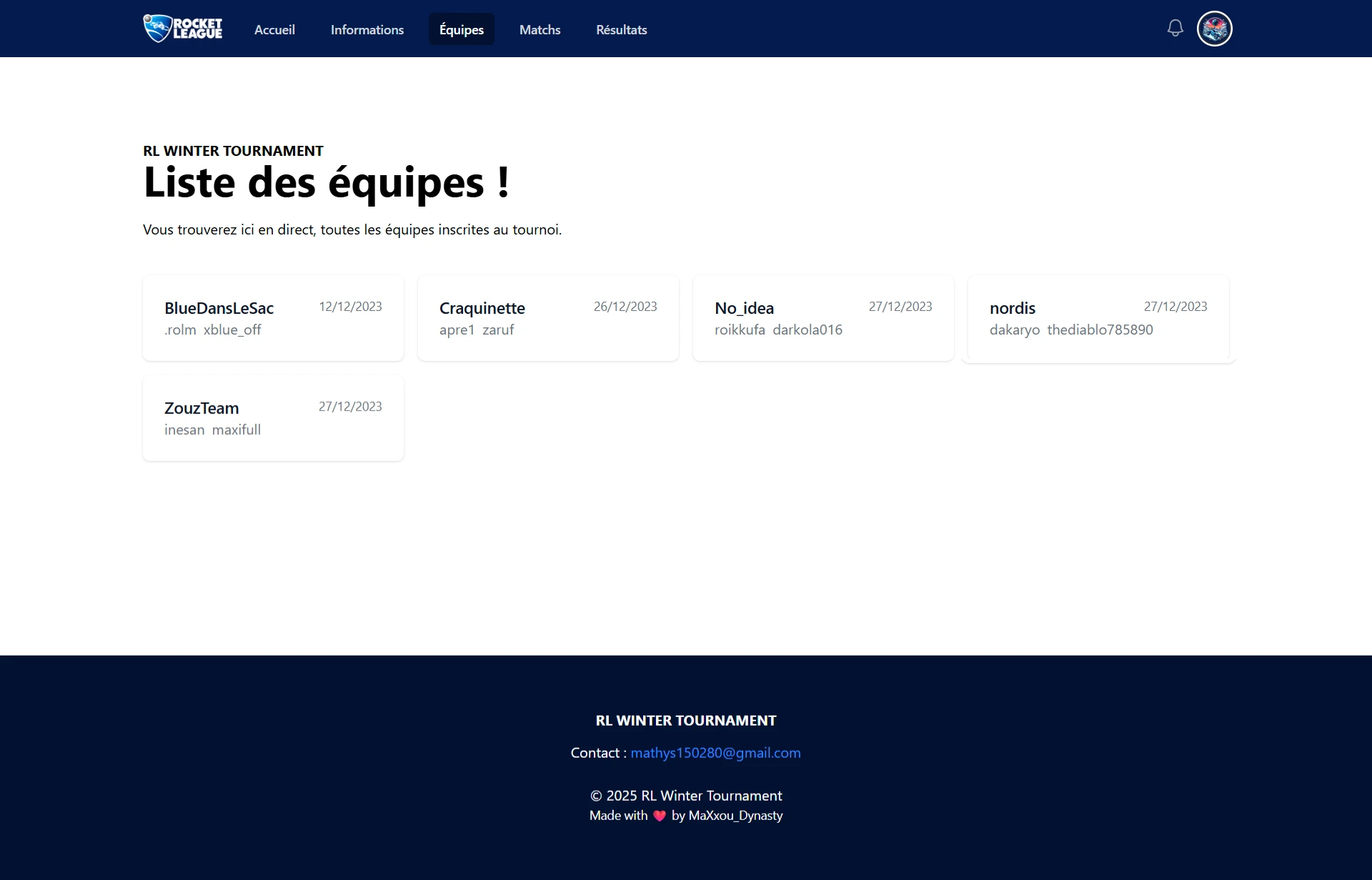Go to the Accueil page
The image size is (1372, 880).
tap(274, 29)
